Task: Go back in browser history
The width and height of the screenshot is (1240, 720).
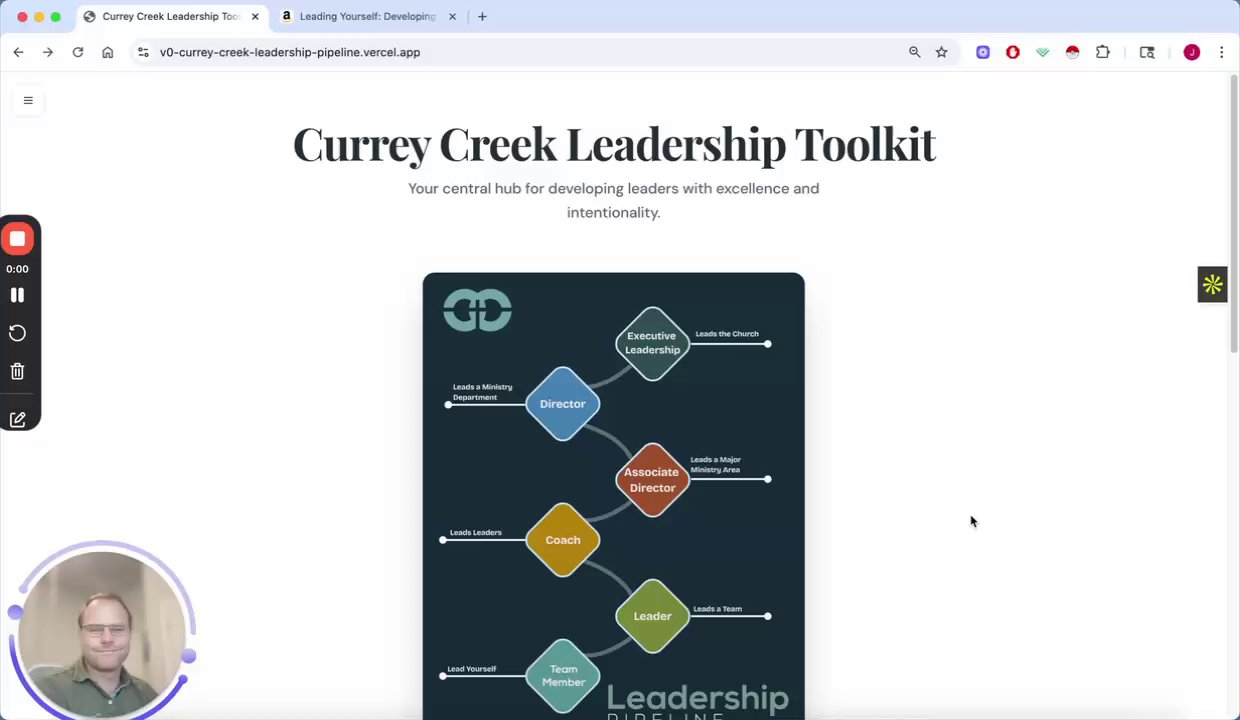Action: click(x=18, y=52)
